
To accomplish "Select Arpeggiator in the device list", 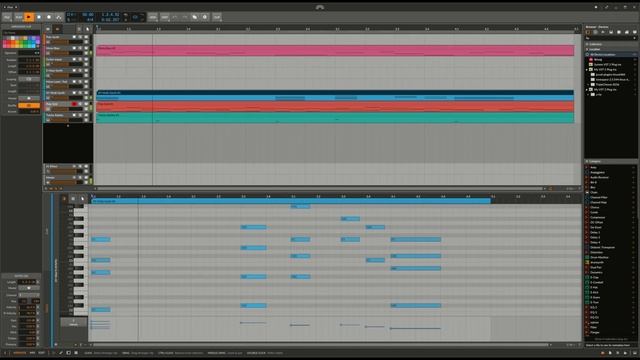I will pyautogui.click(x=611, y=172).
